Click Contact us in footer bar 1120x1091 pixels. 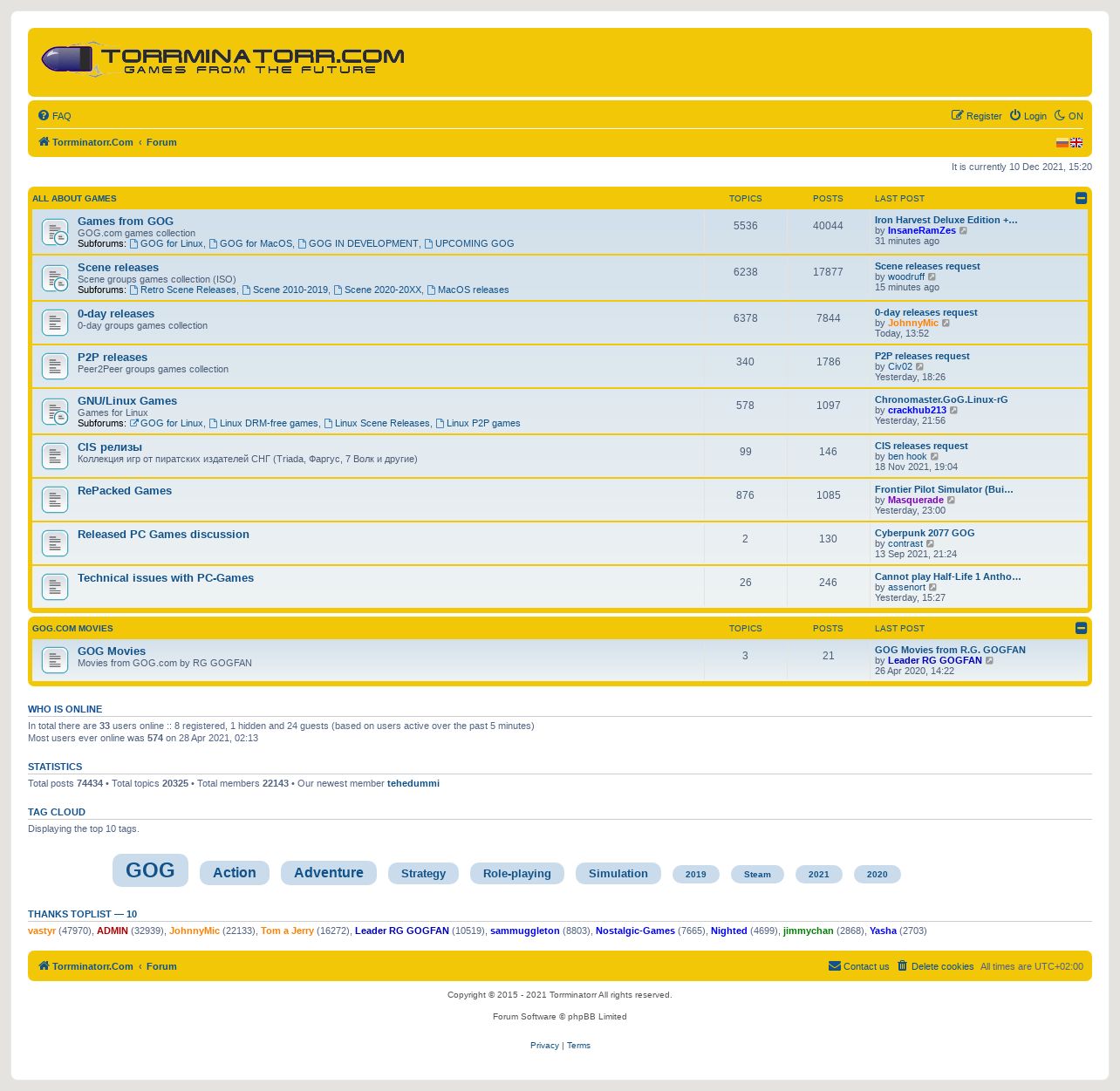click(859, 966)
